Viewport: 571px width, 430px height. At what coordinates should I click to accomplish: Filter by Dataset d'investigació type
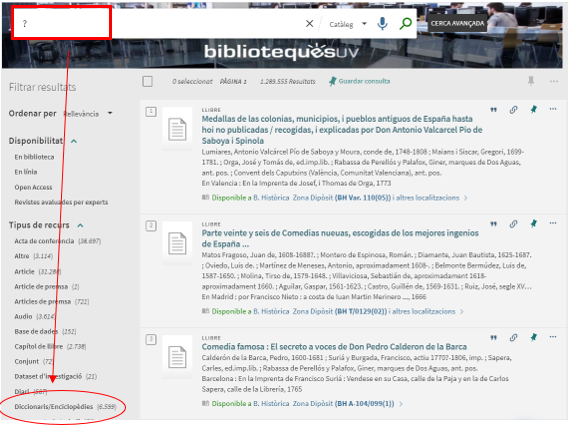(x=56, y=376)
